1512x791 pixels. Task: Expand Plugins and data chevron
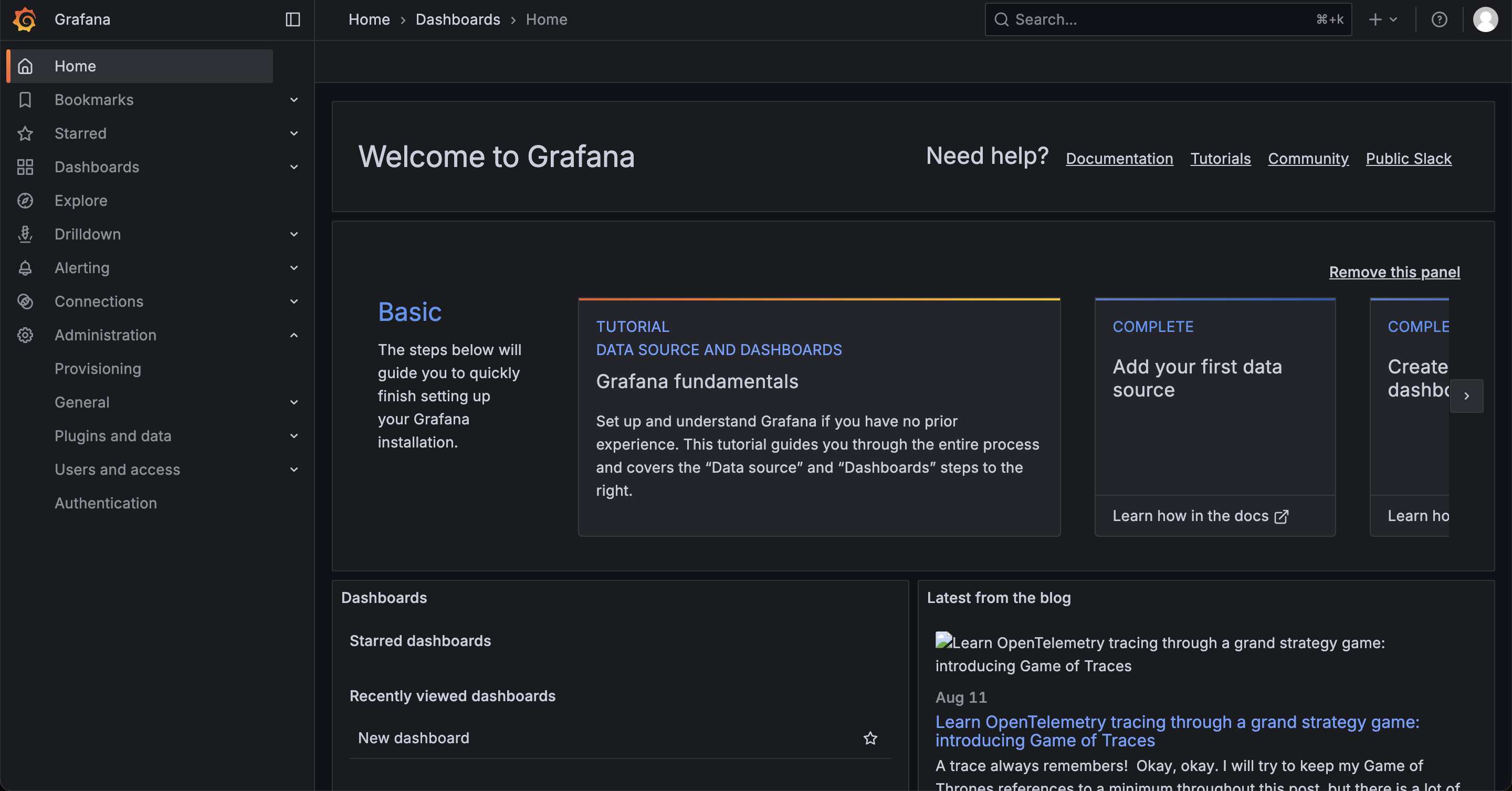[294, 436]
